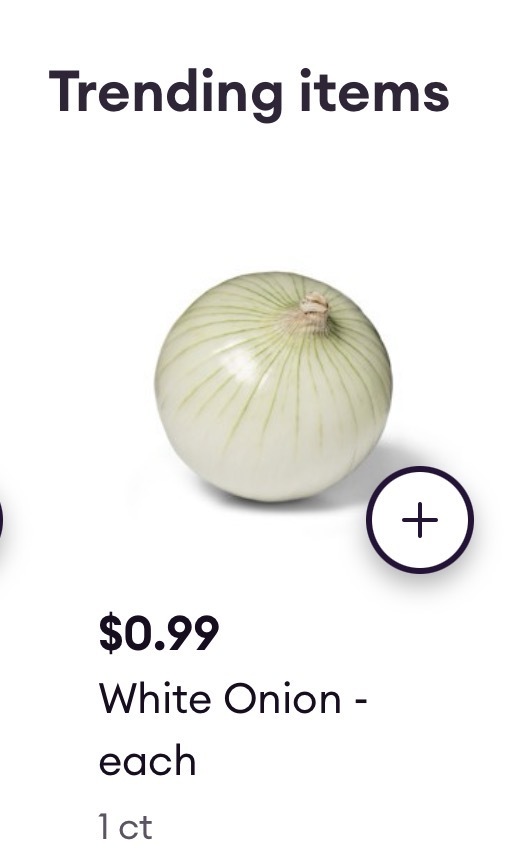
Task: Click the word 'each' in the product name
Action: tap(147, 761)
